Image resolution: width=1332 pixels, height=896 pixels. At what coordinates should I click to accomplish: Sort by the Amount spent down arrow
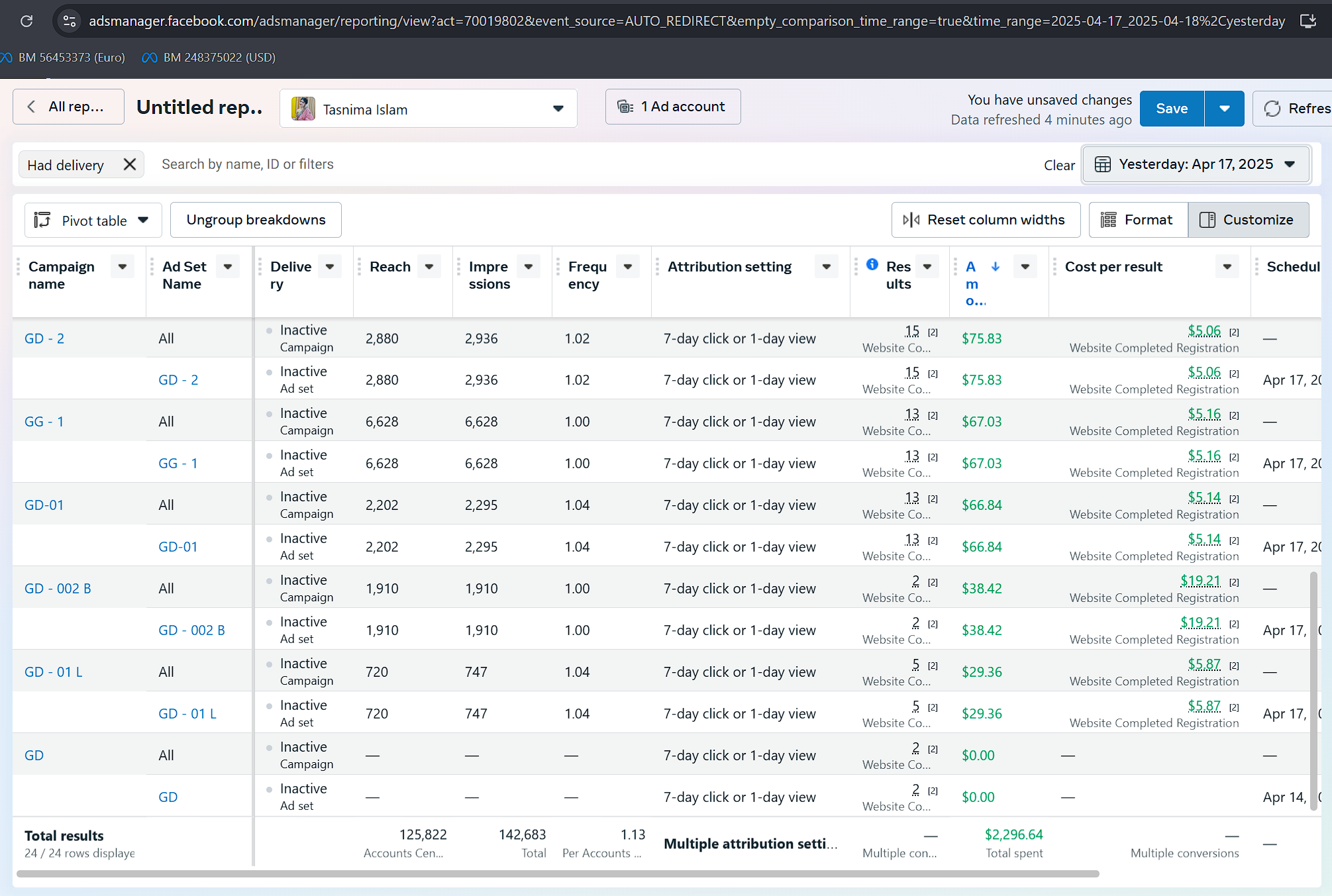995,266
